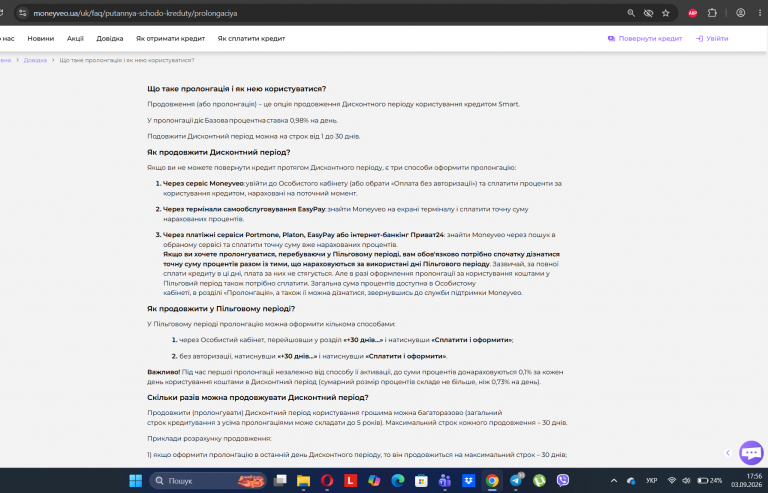Open the Windows Start menu
The height and width of the screenshot is (493, 768).
pyautogui.click(x=136, y=481)
